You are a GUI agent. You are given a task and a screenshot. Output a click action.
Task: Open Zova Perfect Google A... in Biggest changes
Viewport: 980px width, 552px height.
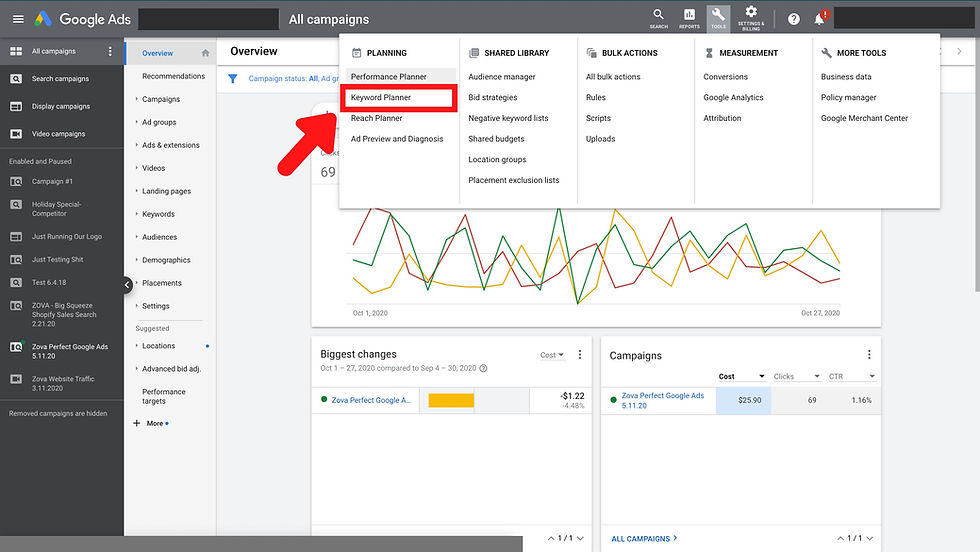point(371,400)
